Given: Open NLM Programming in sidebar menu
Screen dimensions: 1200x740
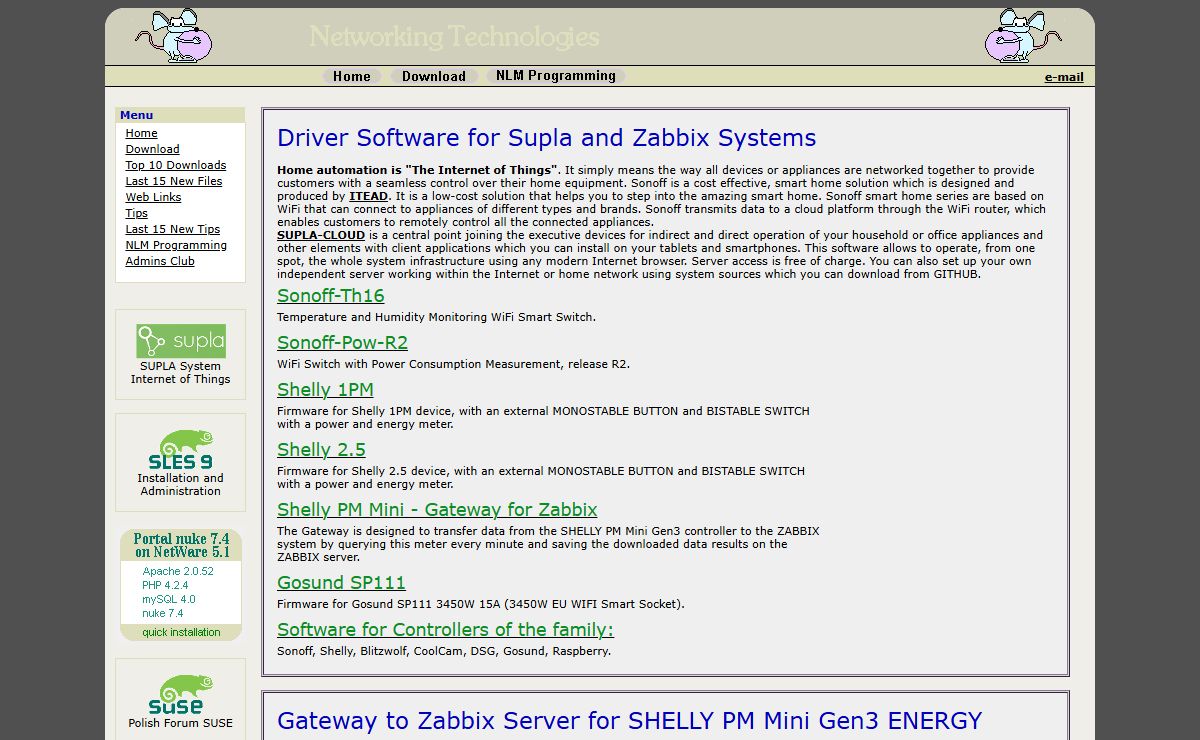Looking at the screenshot, I should pos(176,245).
